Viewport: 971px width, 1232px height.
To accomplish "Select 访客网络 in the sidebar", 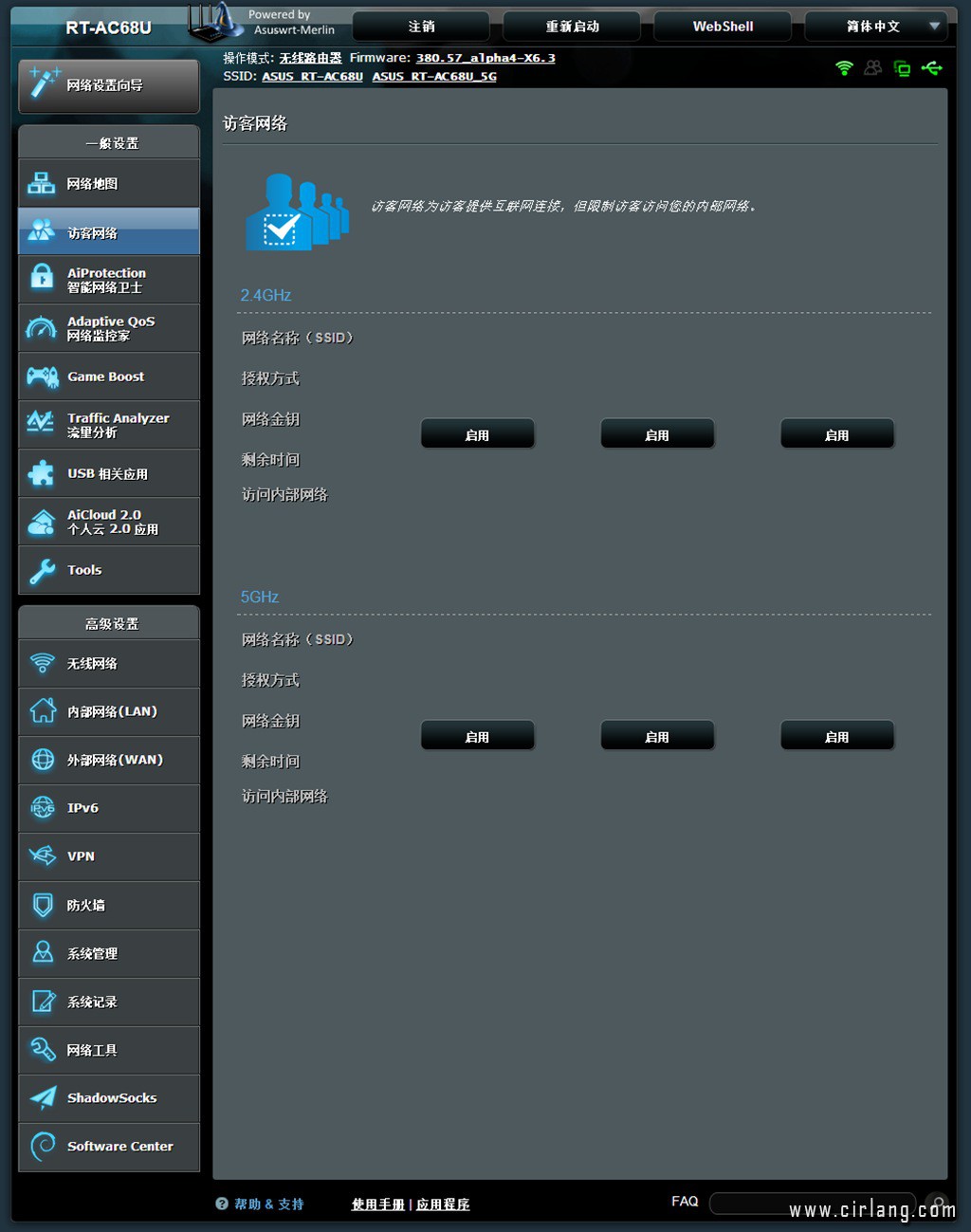I will tap(109, 231).
